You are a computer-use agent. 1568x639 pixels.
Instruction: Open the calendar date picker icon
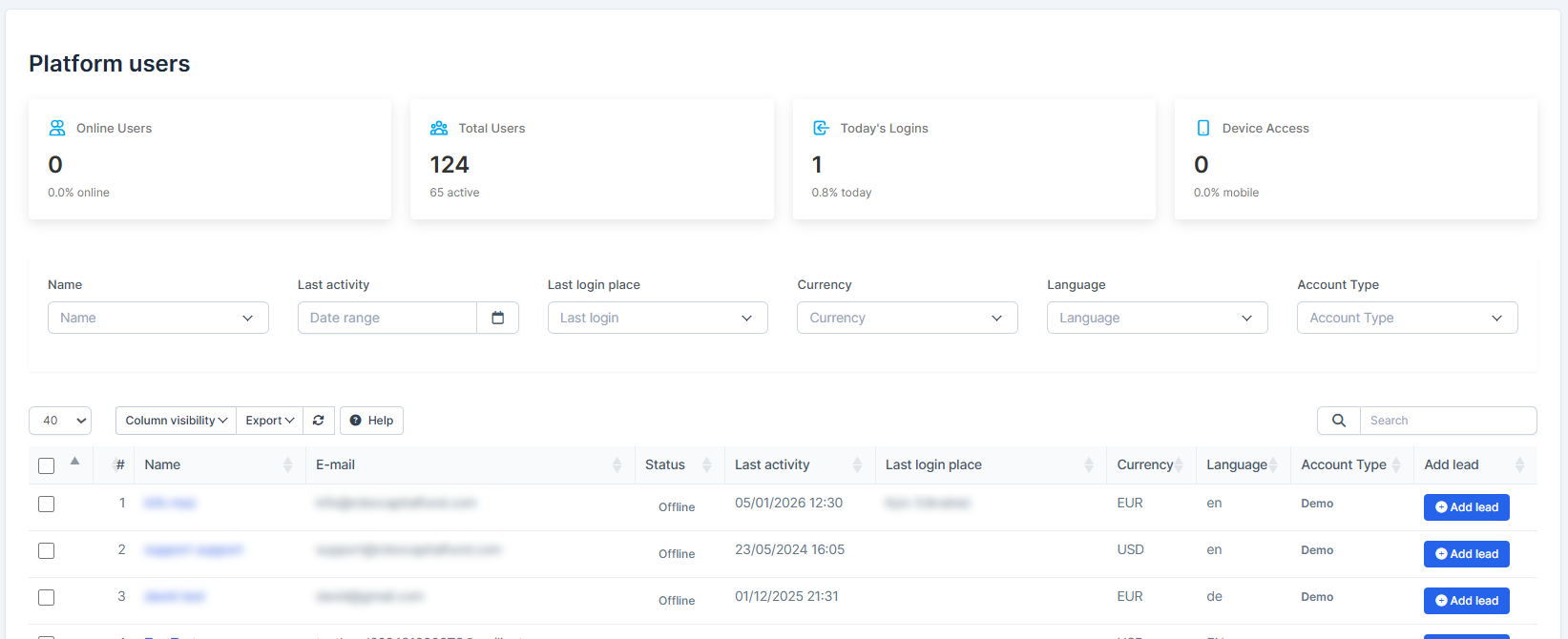tap(497, 318)
